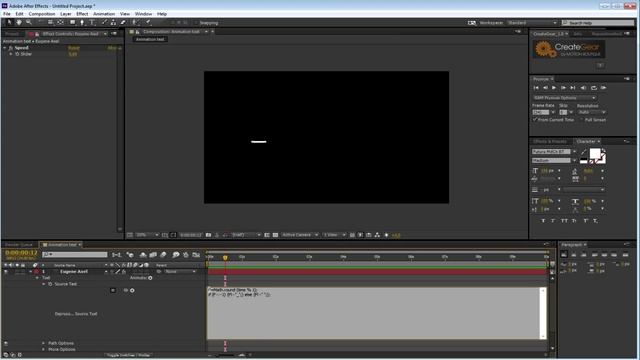Hide the Eugene Axel layer eye
Screen dimensions: 640x360
6,272
